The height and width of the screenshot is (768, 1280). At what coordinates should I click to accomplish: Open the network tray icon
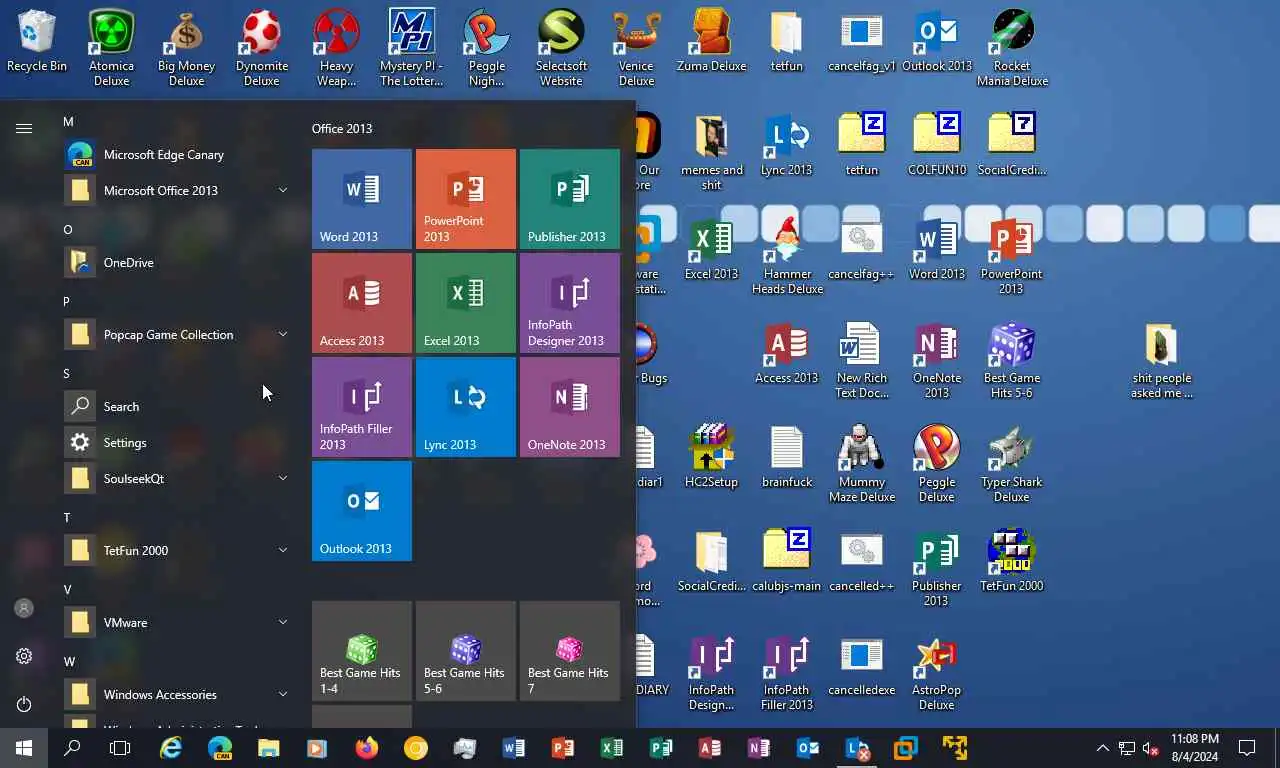pos(1127,748)
